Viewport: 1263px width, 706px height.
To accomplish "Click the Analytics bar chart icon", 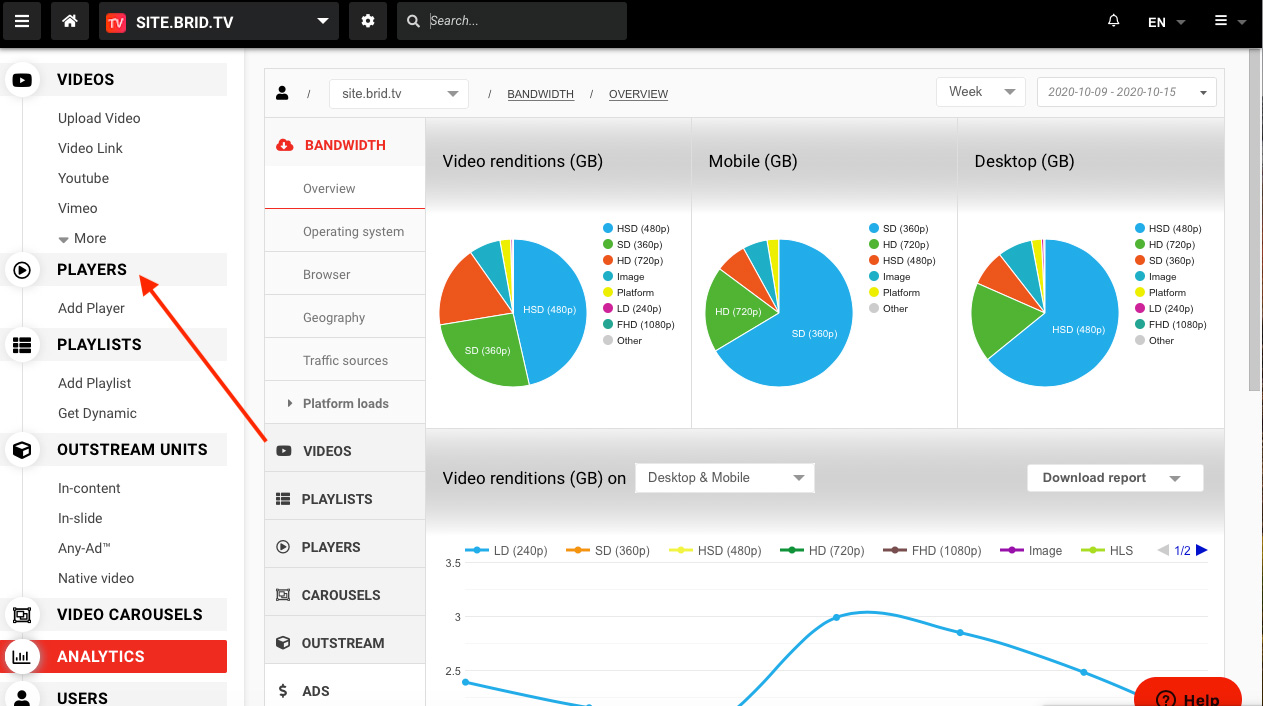I will point(22,657).
